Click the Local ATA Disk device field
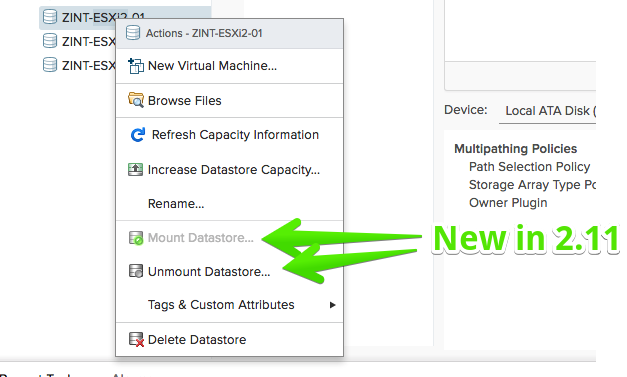Image resolution: width=627 pixels, height=377 pixels. 547,111
